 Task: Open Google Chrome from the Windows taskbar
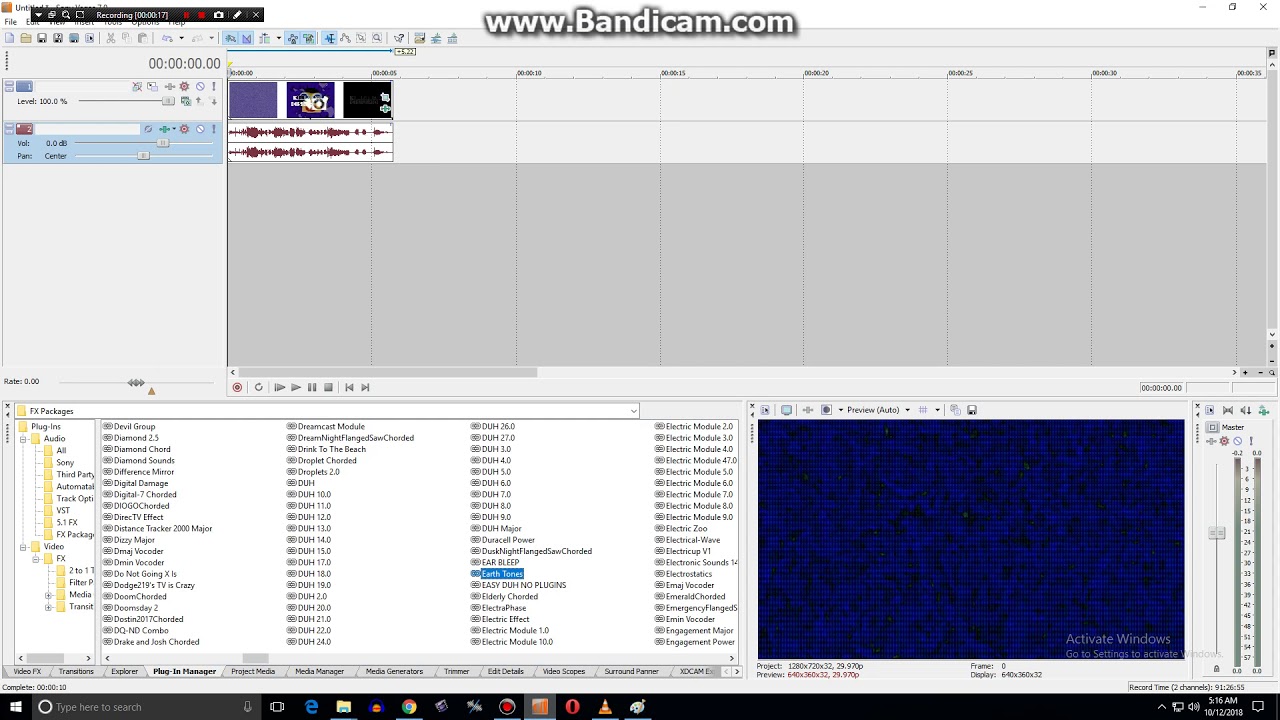[409, 707]
